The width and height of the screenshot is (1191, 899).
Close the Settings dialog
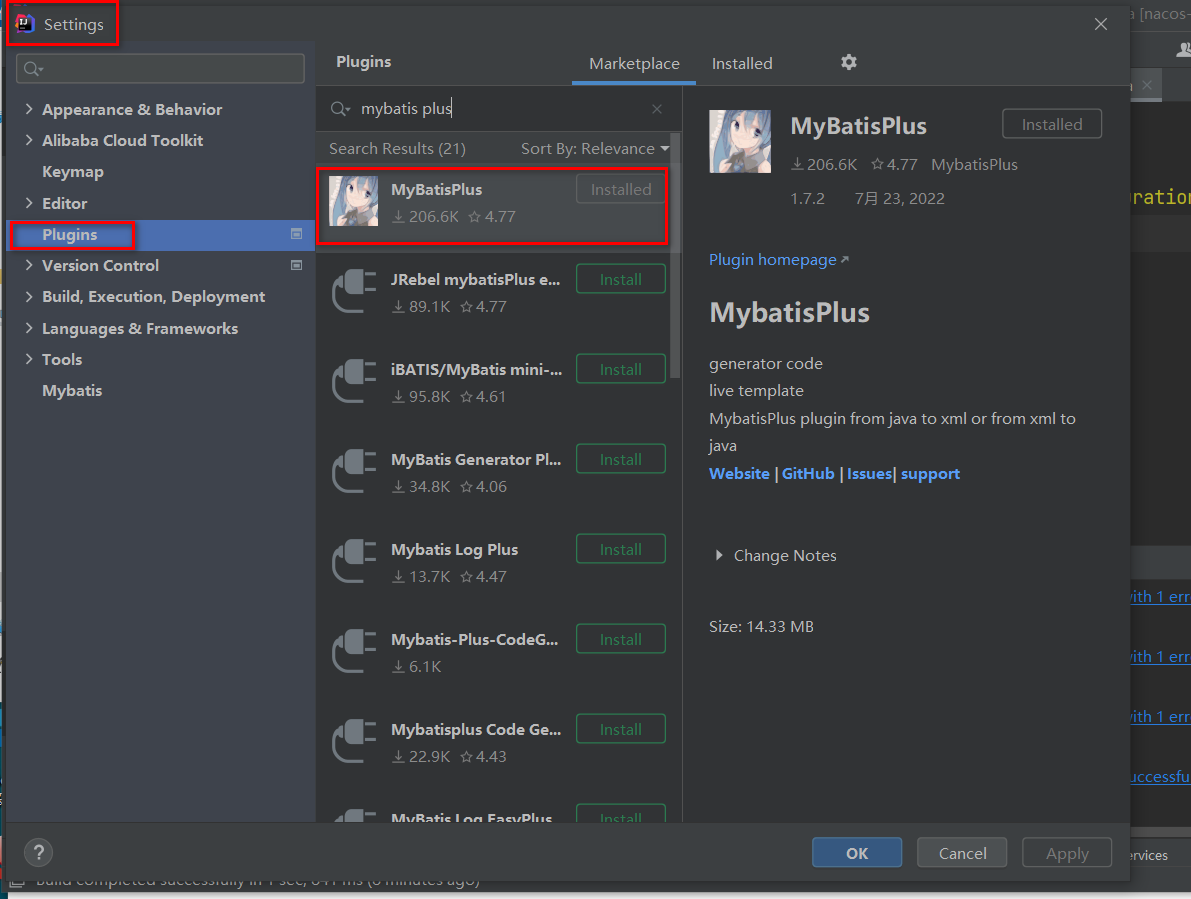pos(1101,24)
